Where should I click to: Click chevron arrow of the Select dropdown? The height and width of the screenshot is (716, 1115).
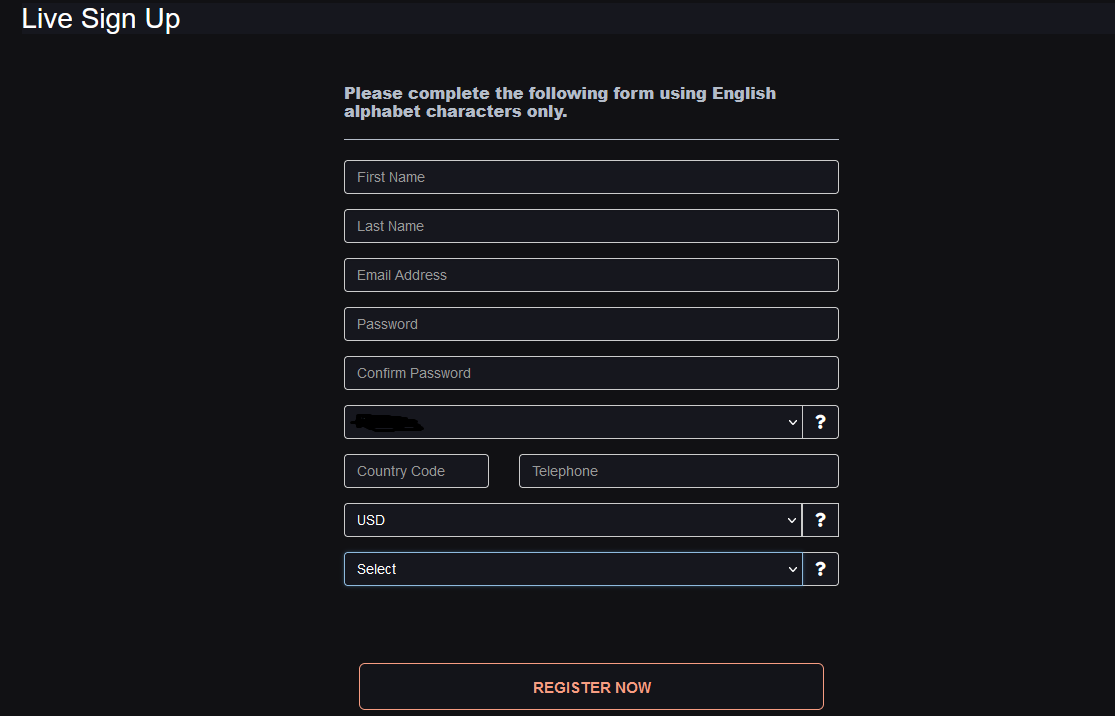(x=792, y=570)
